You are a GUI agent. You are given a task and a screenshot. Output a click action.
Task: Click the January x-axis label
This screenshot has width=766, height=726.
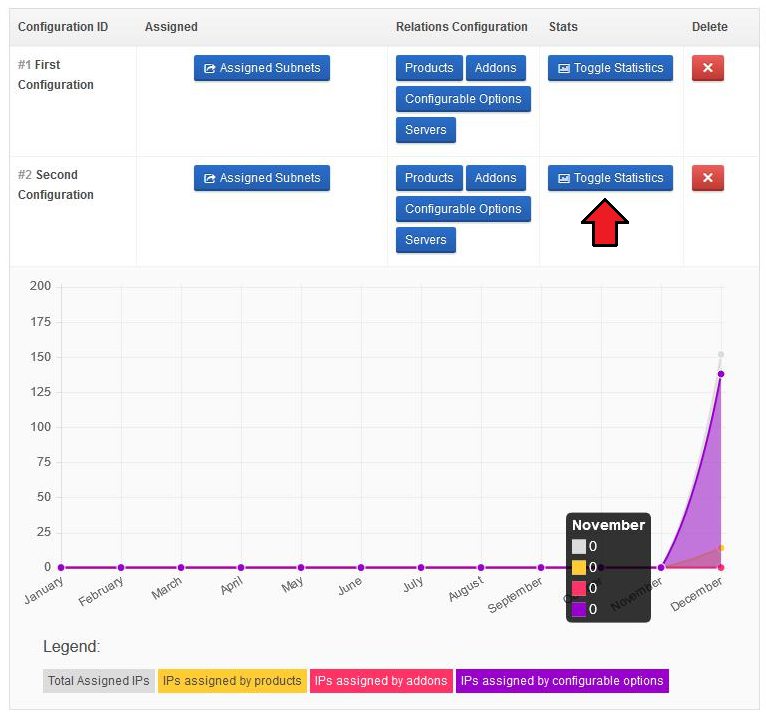(x=44, y=590)
